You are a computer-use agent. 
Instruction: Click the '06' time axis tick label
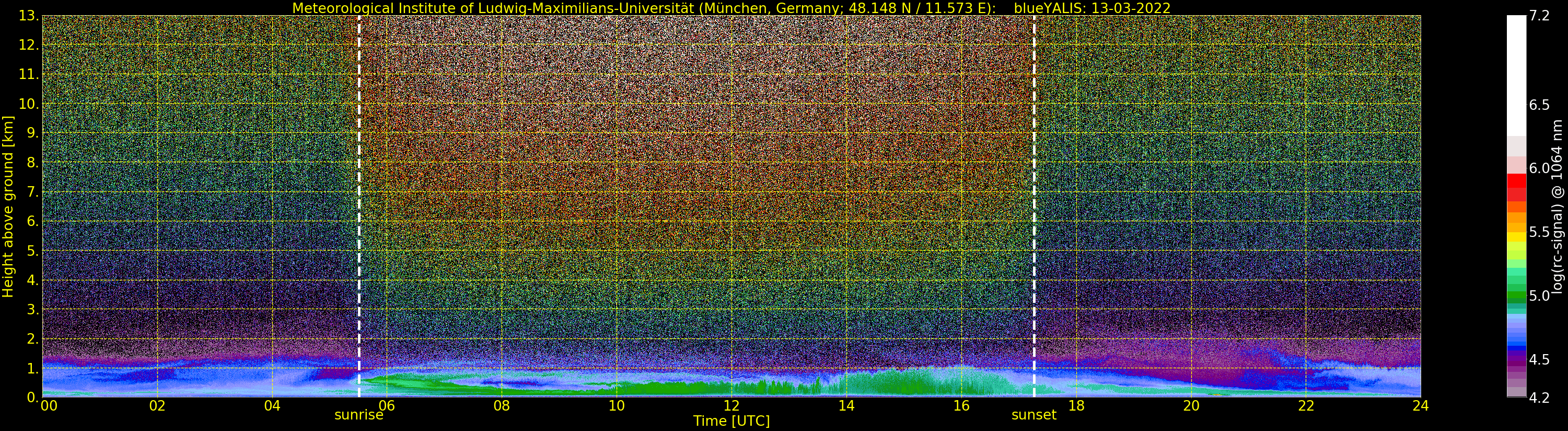click(x=387, y=405)
